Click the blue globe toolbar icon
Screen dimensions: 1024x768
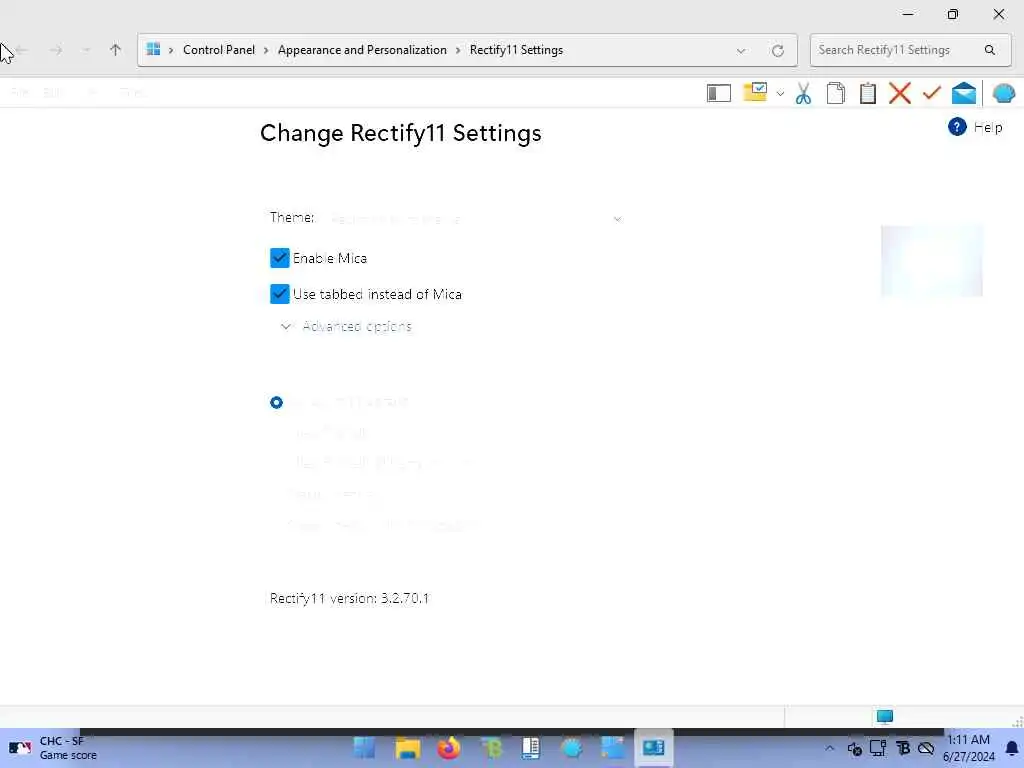[x=1003, y=93]
